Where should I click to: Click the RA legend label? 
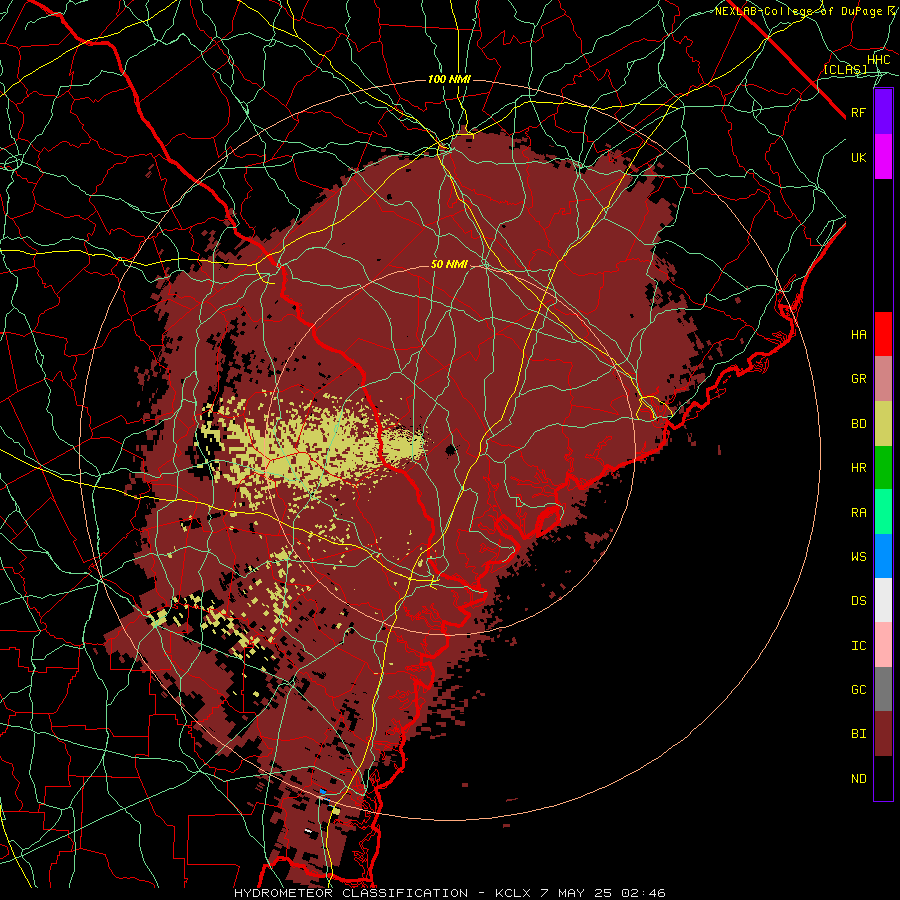pos(859,513)
